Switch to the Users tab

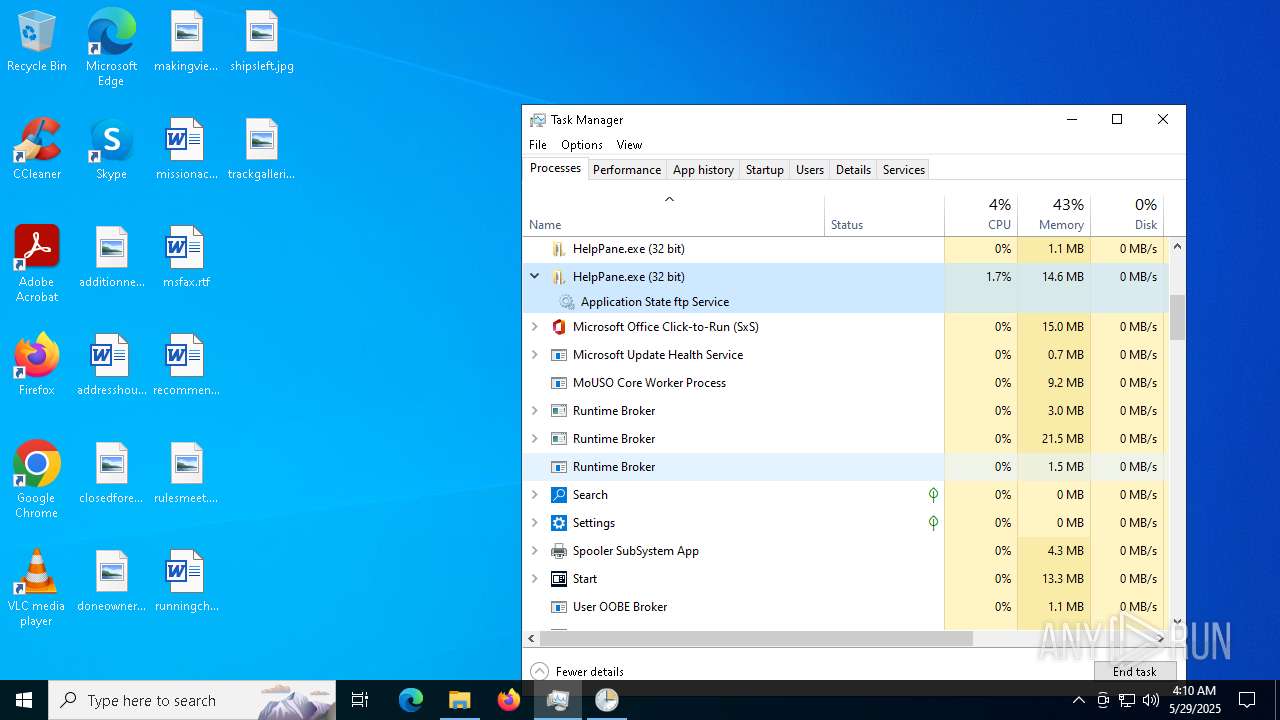pos(810,170)
